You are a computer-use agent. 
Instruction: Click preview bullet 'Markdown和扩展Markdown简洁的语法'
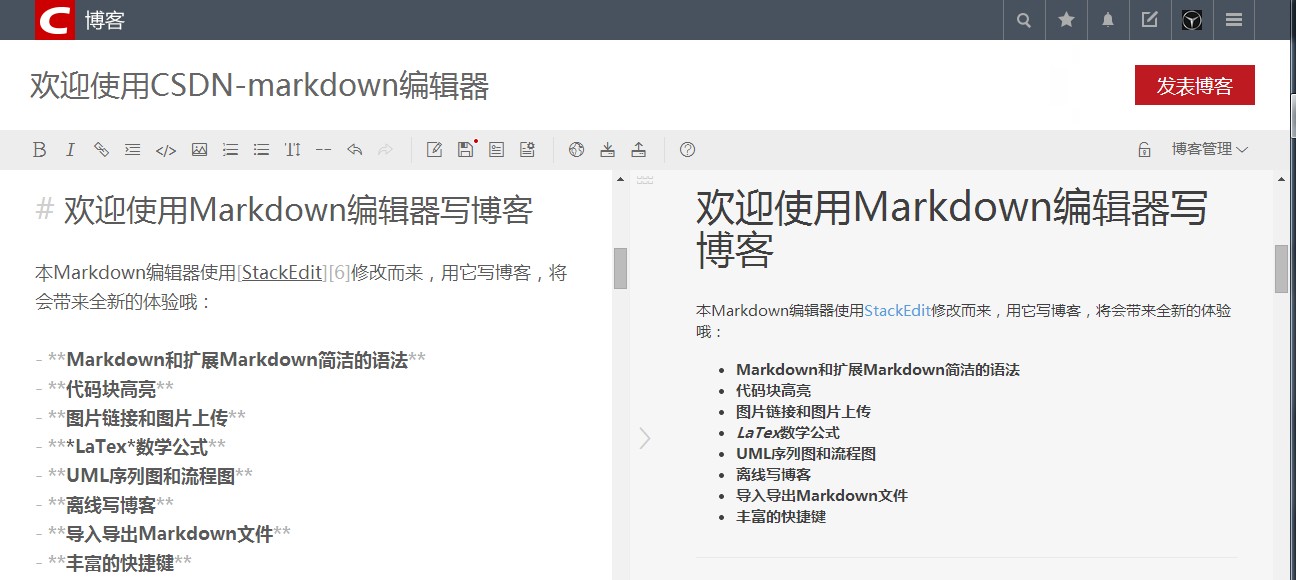click(878, 370)
